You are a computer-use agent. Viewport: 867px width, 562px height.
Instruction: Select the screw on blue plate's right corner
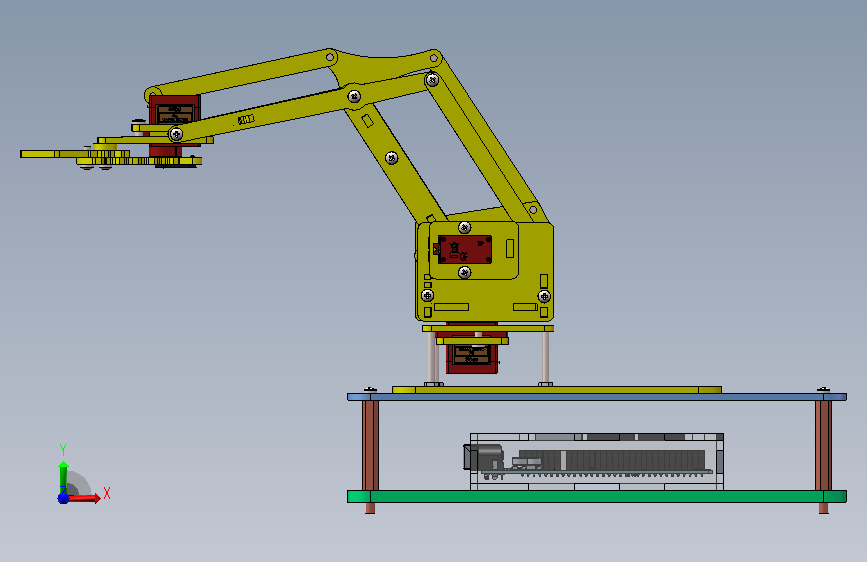pos(823,390)
